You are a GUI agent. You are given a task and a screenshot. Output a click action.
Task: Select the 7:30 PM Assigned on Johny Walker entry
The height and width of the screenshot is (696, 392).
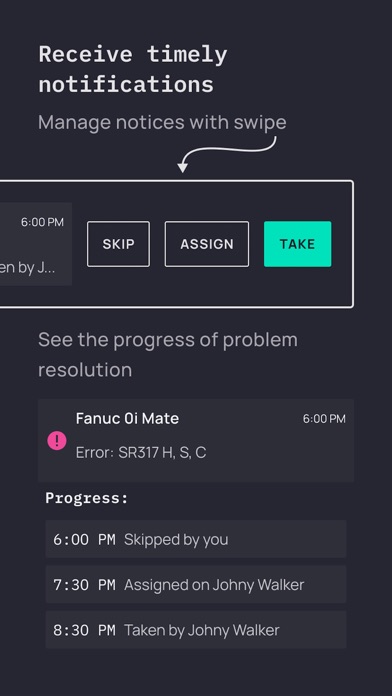196,584
